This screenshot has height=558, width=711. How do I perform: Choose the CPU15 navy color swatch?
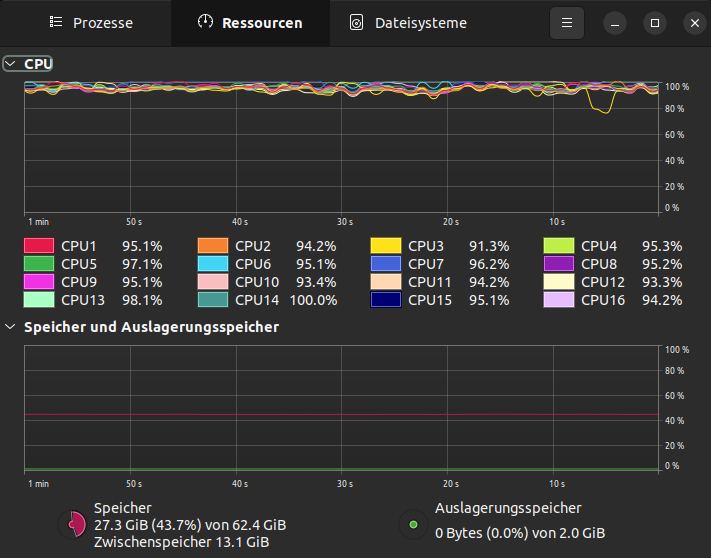386,300
